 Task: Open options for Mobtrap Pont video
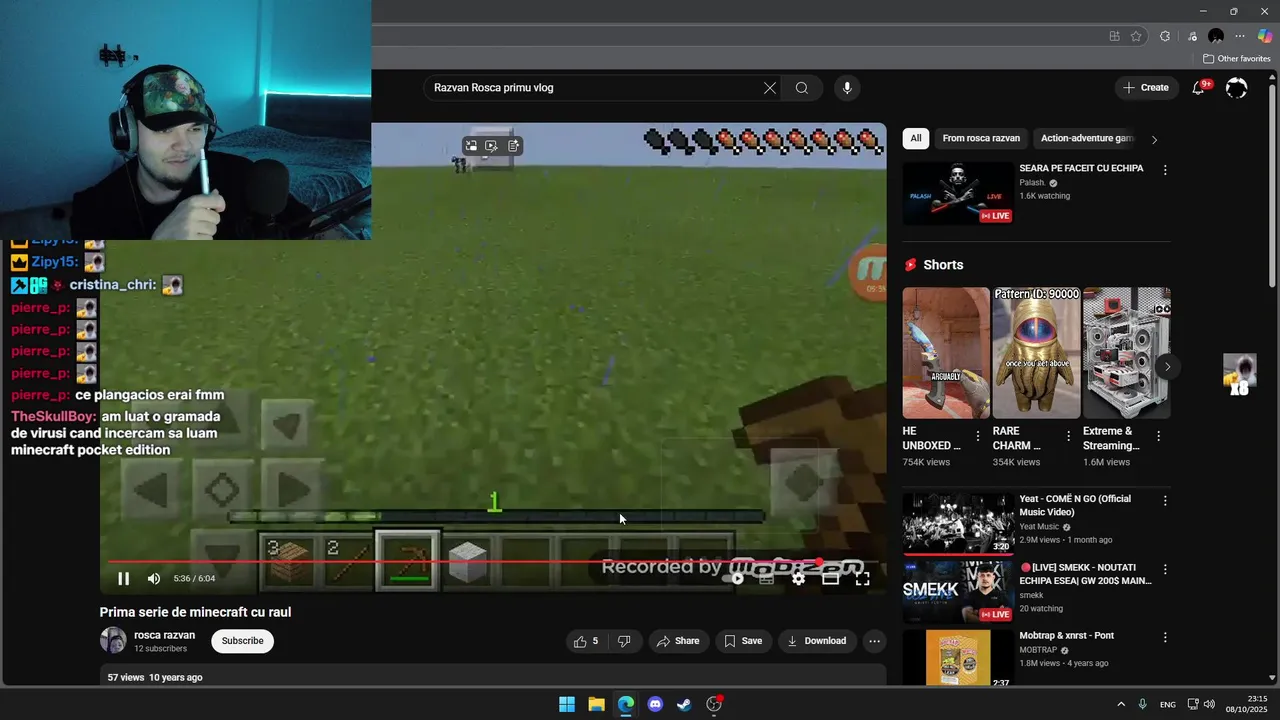[1165, 637]
